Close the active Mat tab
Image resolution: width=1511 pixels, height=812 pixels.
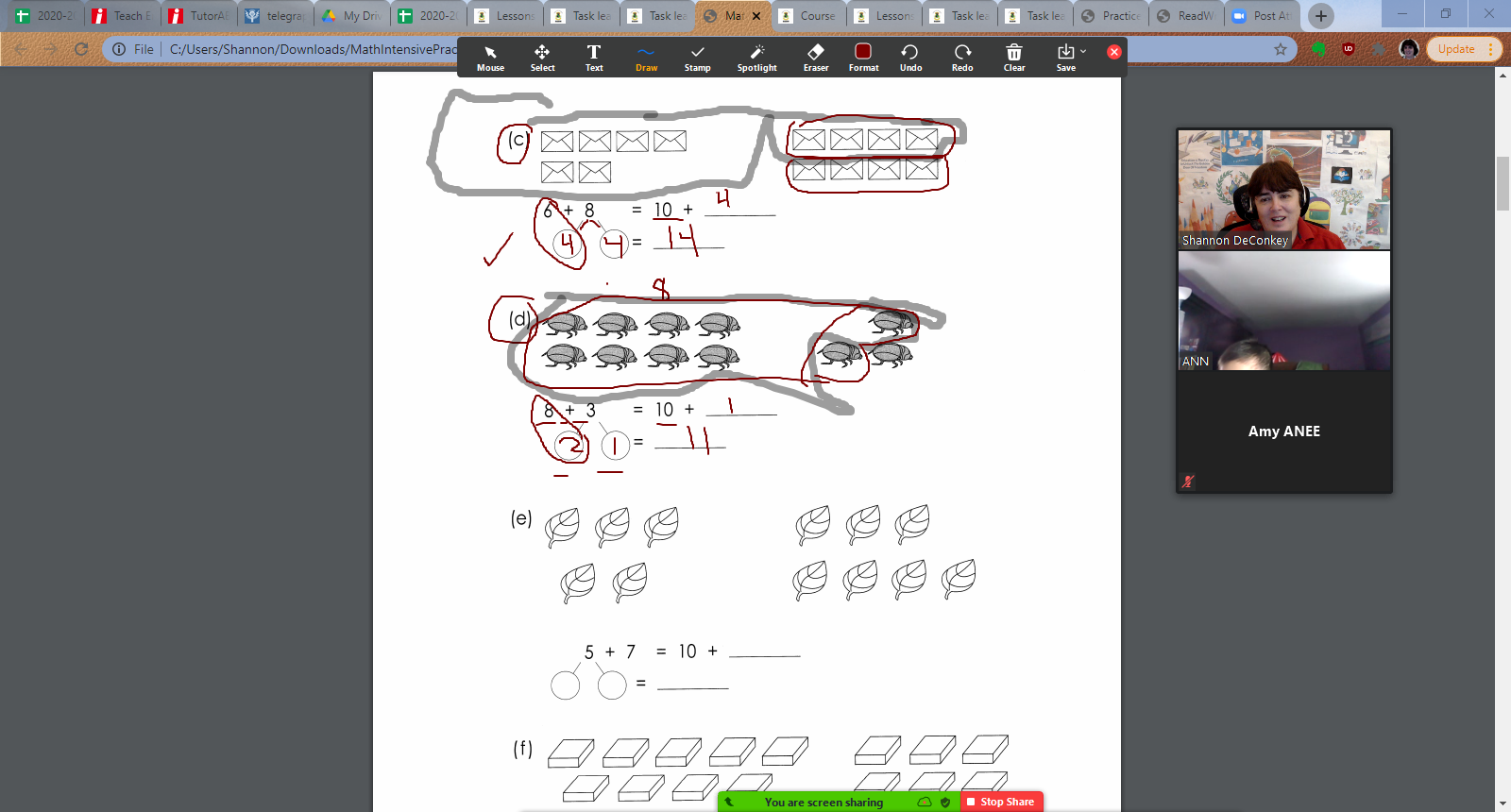[756, 16]
